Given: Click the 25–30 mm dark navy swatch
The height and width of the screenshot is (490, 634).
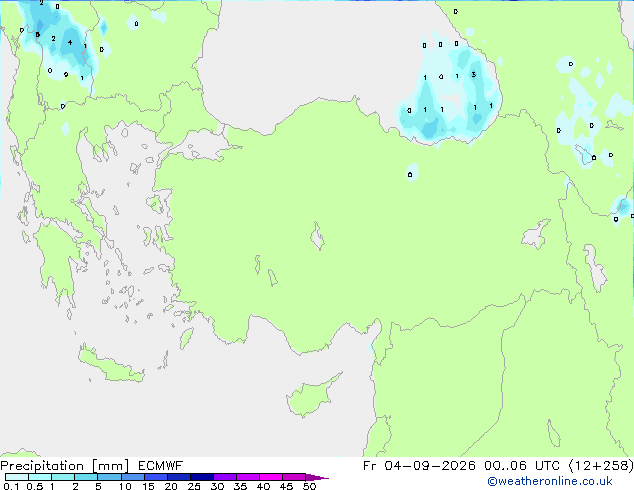Looking at the screenshot, I should (201, 477).
